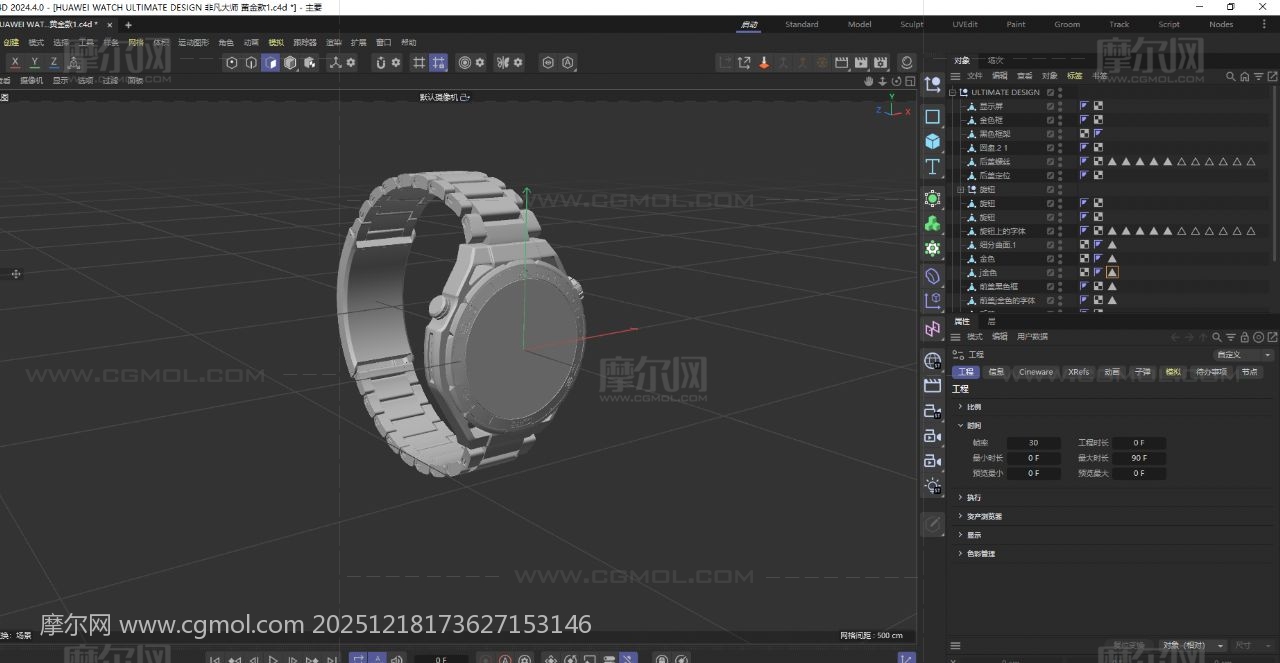Screen dimensions: 1280x663
Task: Click the search icon in Object Manager
Action: tap(1231, 76)
